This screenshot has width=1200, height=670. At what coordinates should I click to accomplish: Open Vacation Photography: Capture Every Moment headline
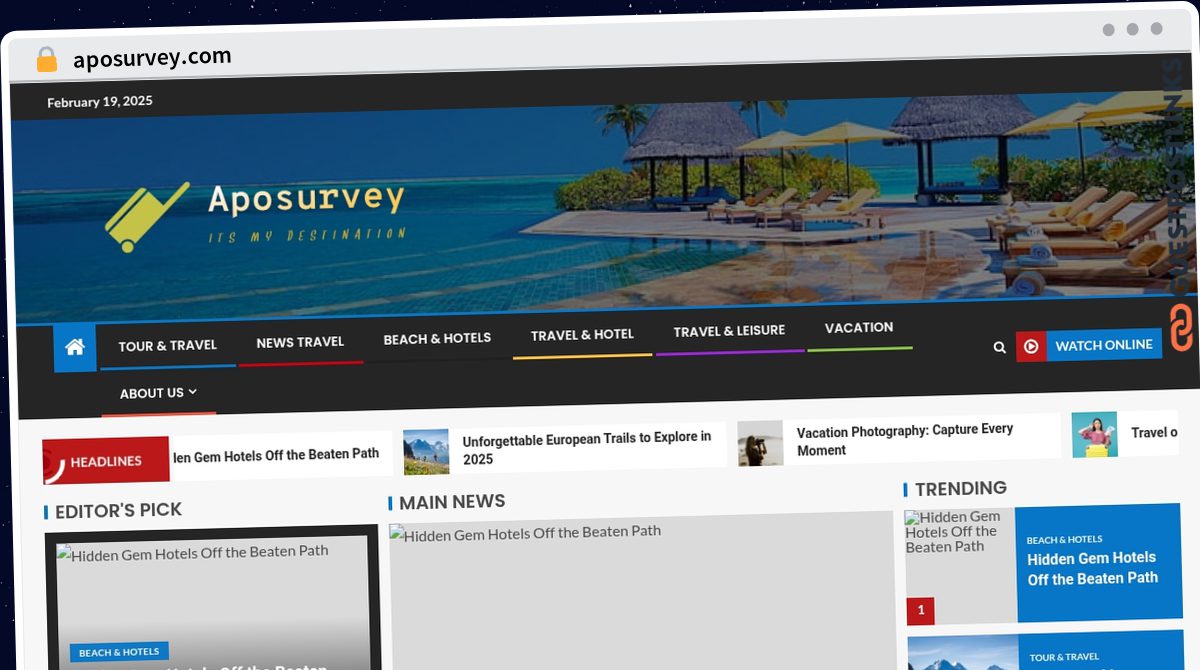(905, 440)
